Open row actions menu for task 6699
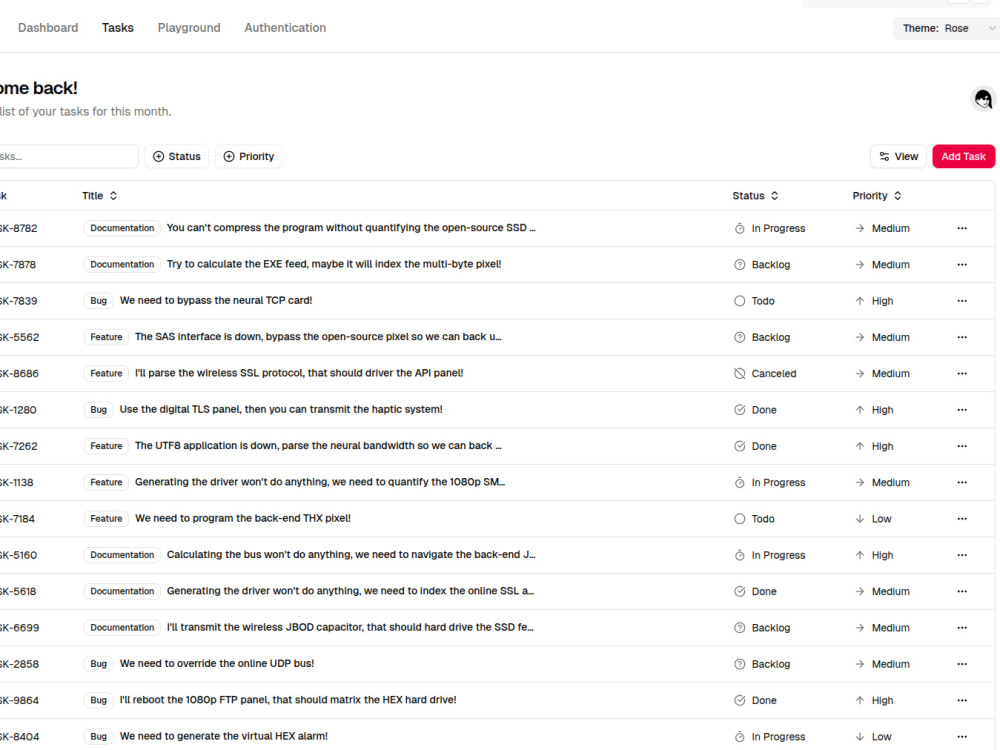 [962, 628]
